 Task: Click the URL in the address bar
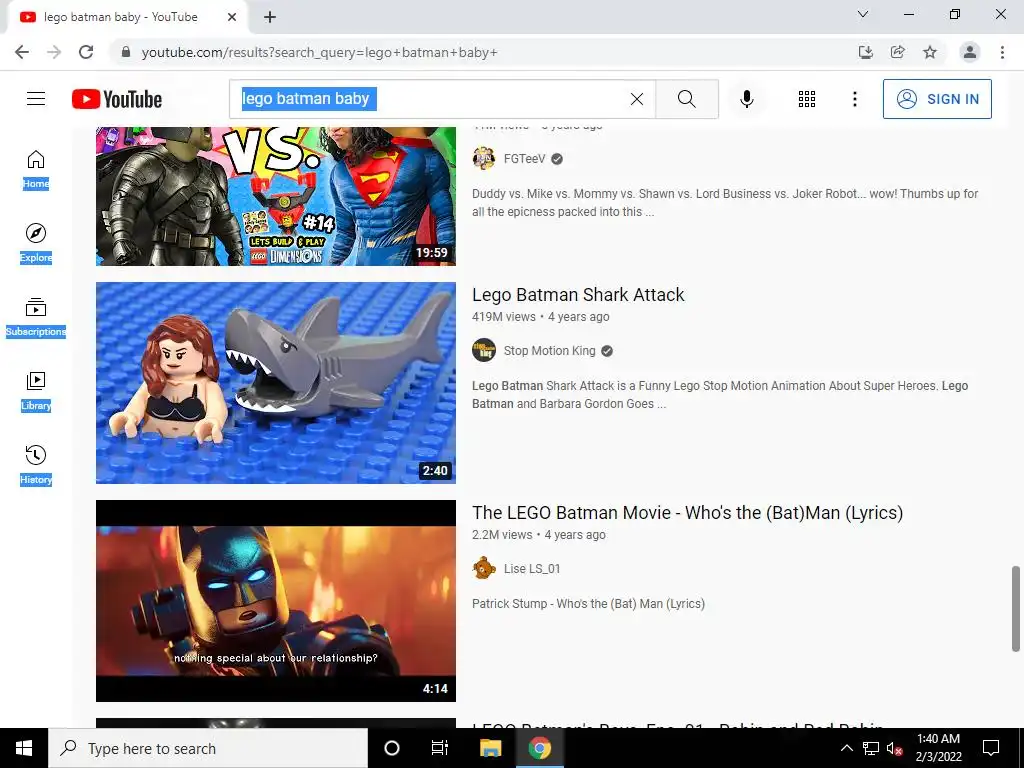coord(319,52)
